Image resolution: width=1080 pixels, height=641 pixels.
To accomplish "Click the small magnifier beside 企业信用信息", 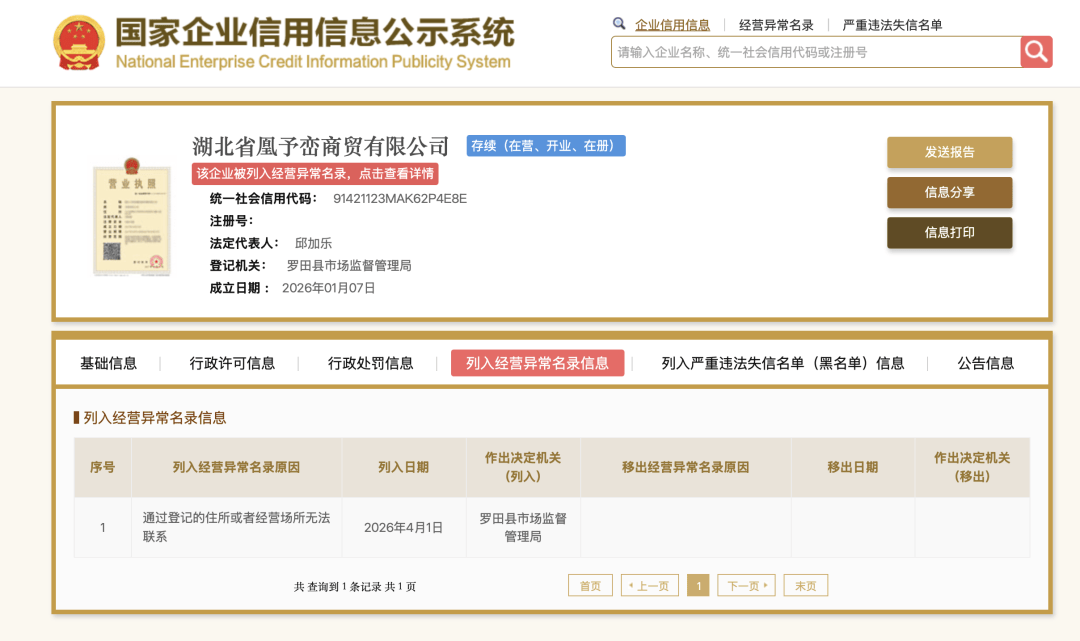I will (x=619, y=24).
